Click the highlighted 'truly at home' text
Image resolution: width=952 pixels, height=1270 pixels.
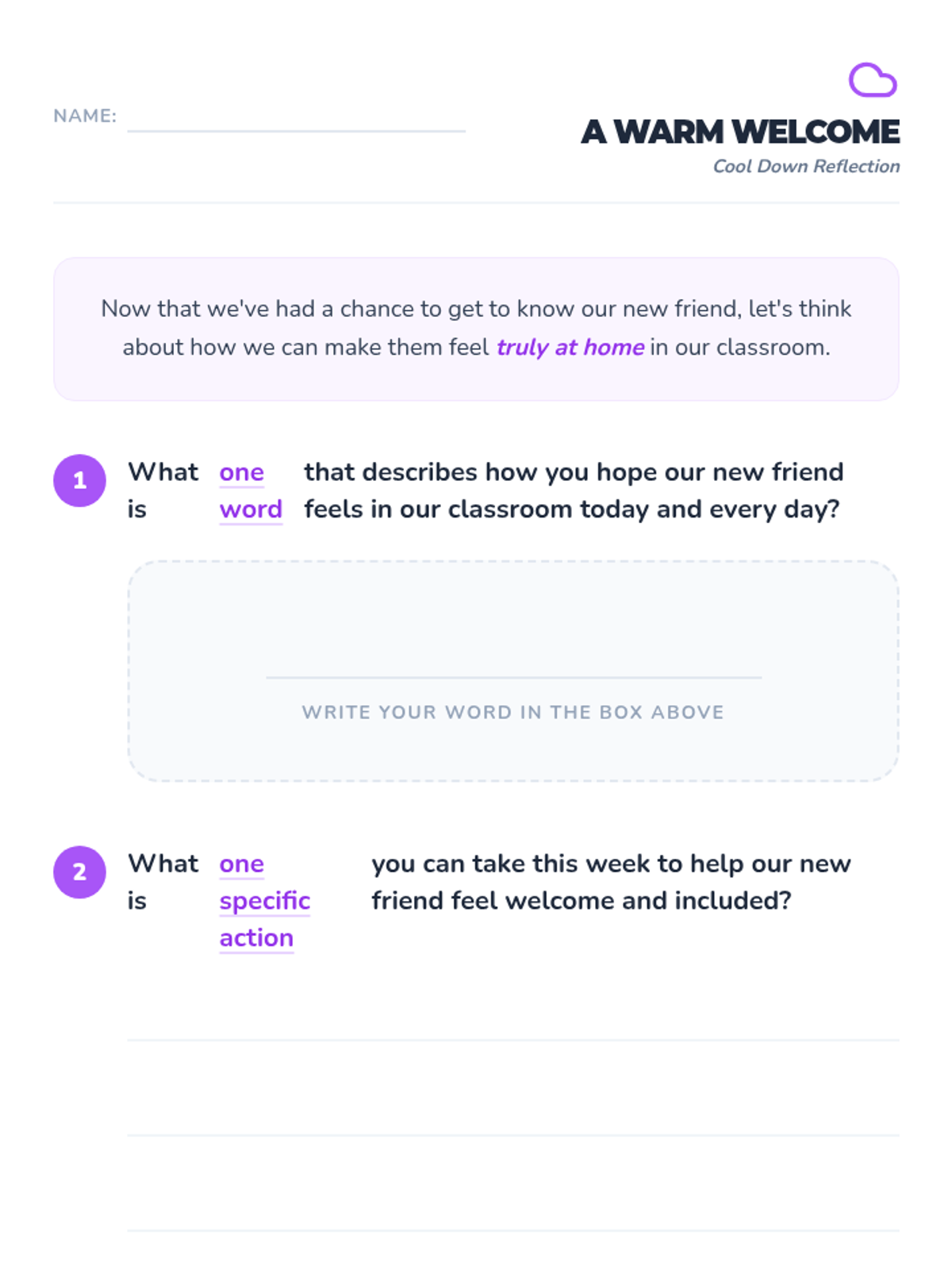570,348
